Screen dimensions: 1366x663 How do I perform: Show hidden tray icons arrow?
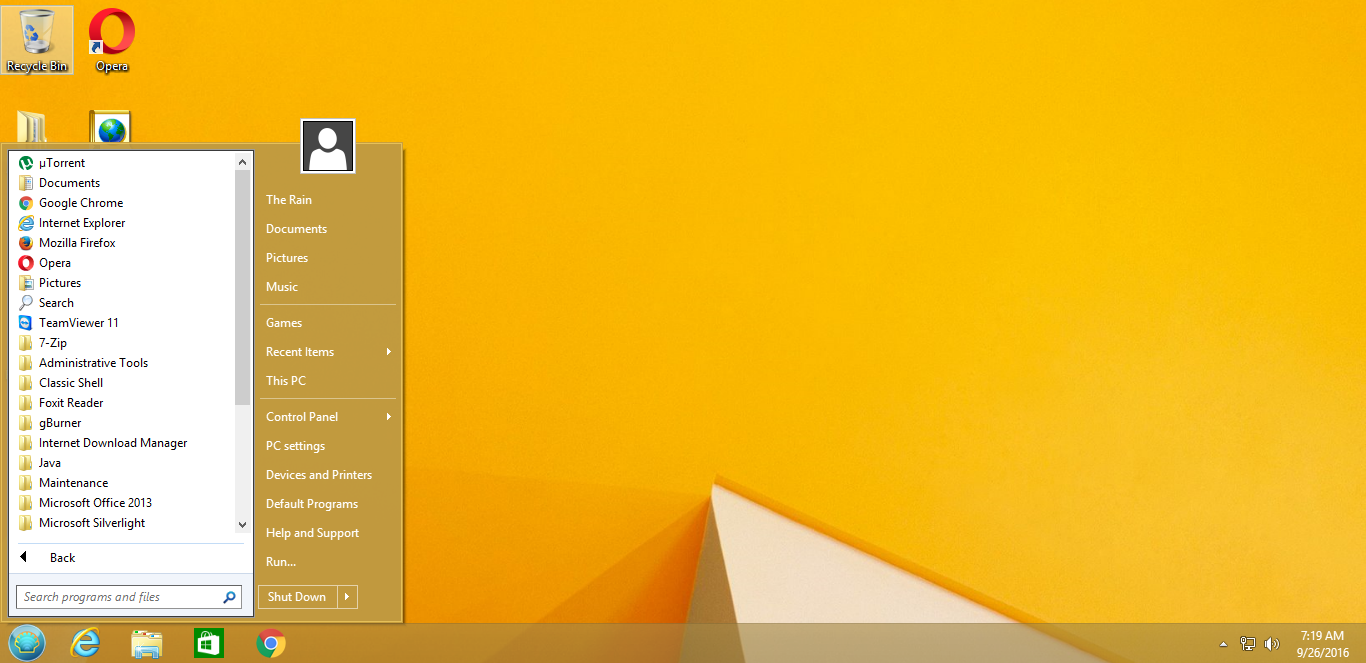[x=1222, y=644]
